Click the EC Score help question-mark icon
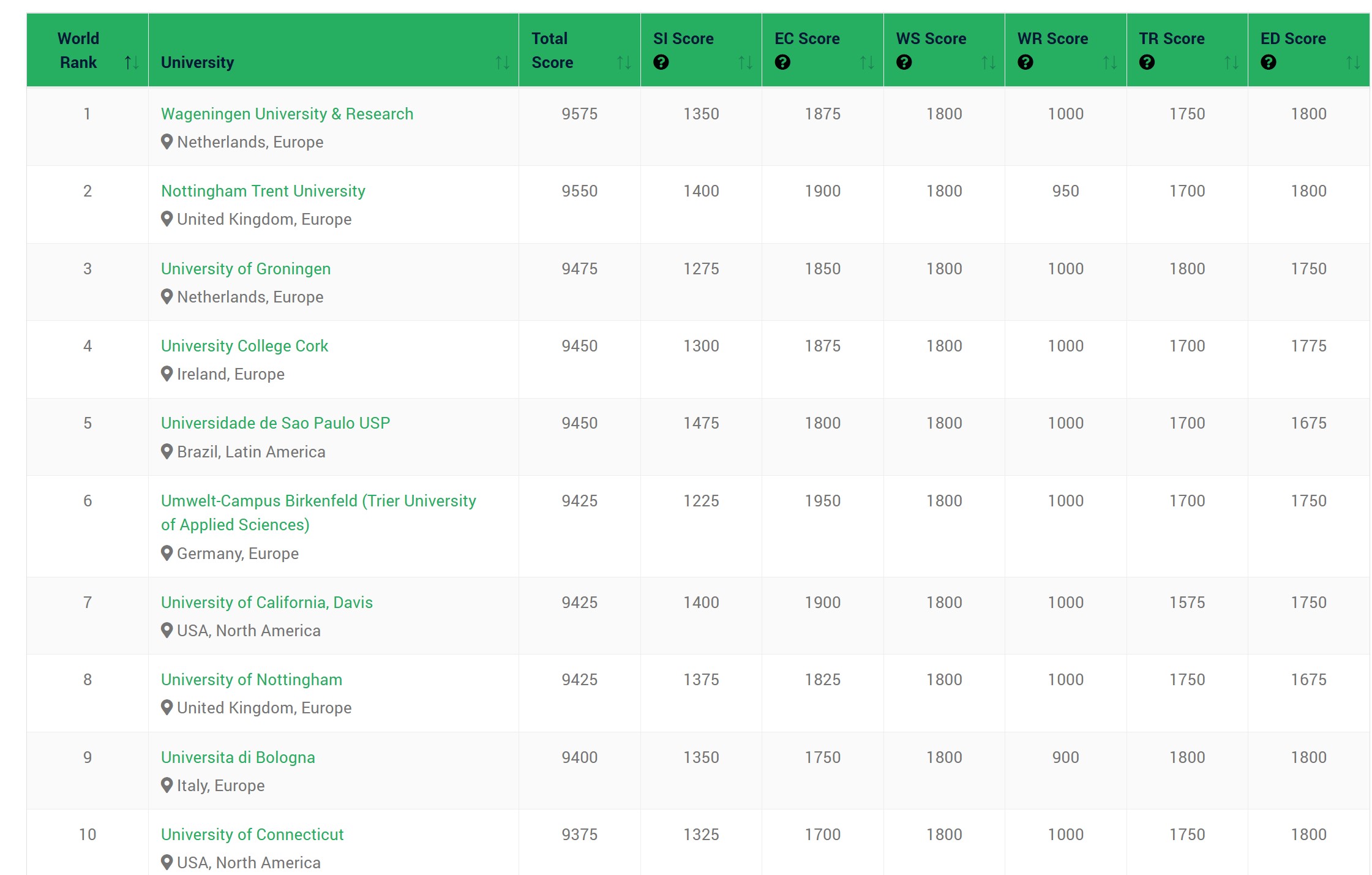Image resolution: width=1372 pixels, height=875 pixels. tap(782, 62)
